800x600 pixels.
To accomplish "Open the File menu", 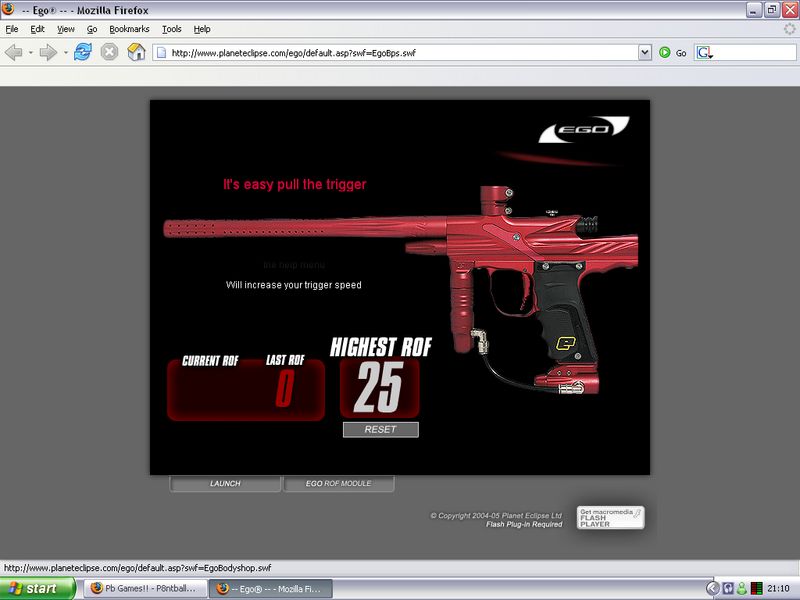I will 12,29.
